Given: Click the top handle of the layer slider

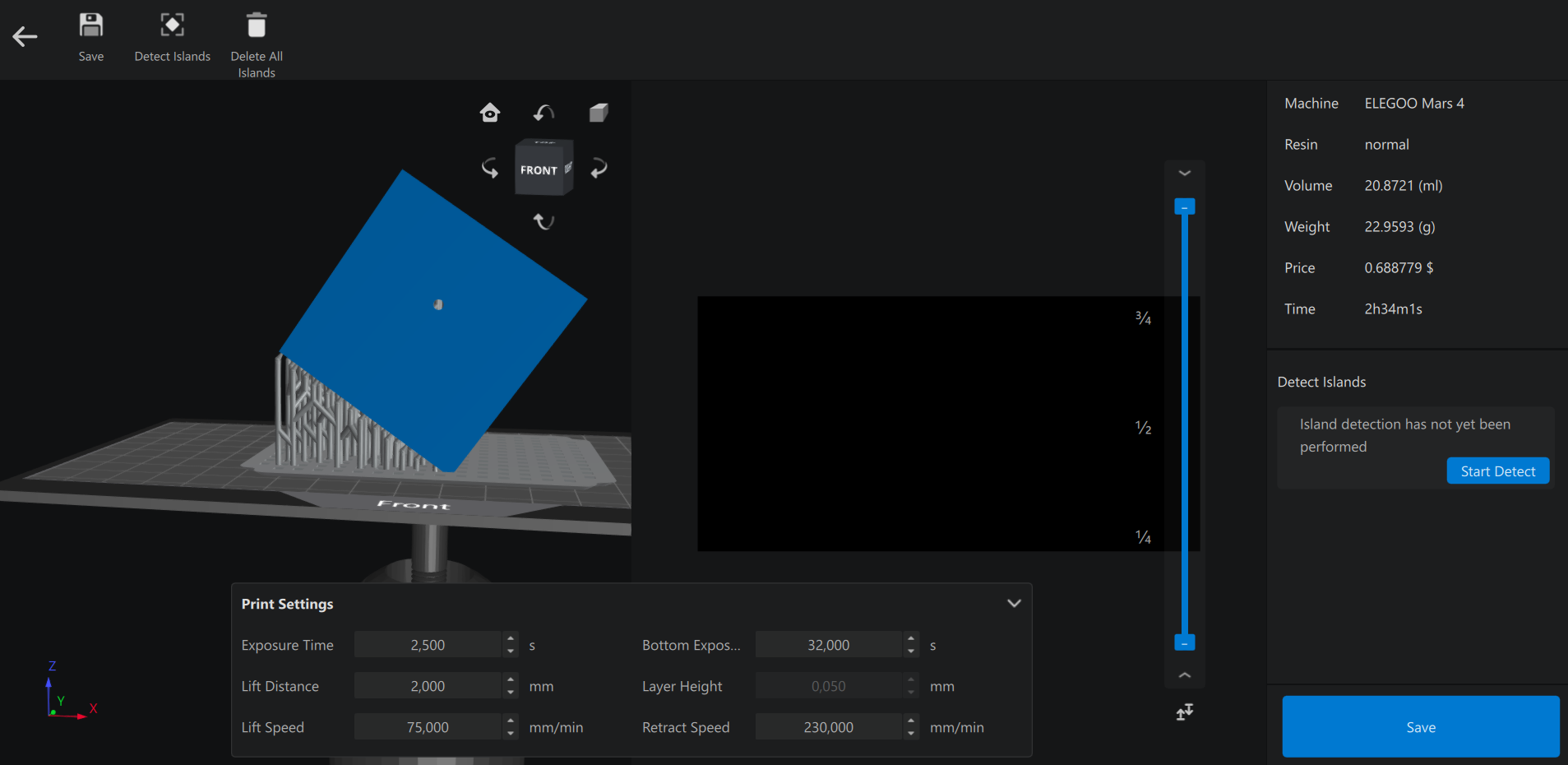Looking at the screenshot, I should click(1184, 206).
